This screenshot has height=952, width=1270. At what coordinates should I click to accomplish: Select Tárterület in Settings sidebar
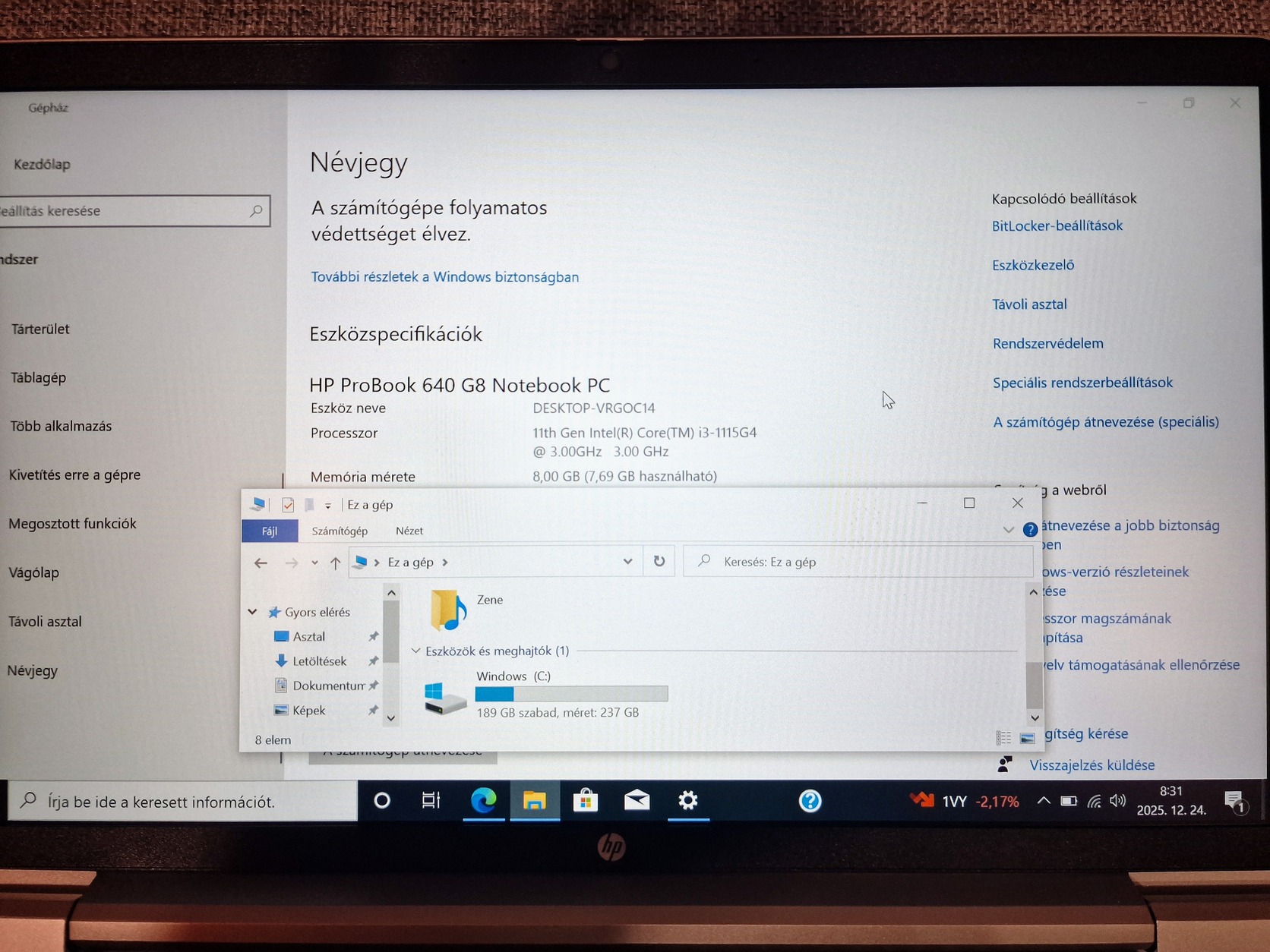pyautogui.click(x=40, y=329)
